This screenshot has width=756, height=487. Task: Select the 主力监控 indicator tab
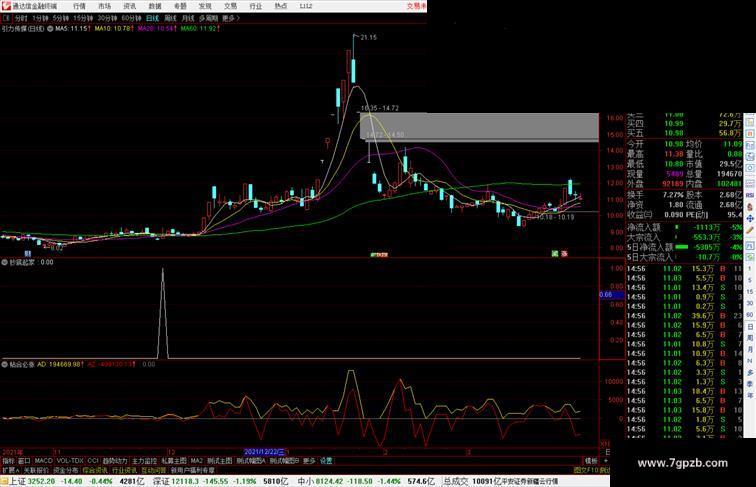(144, 461)
